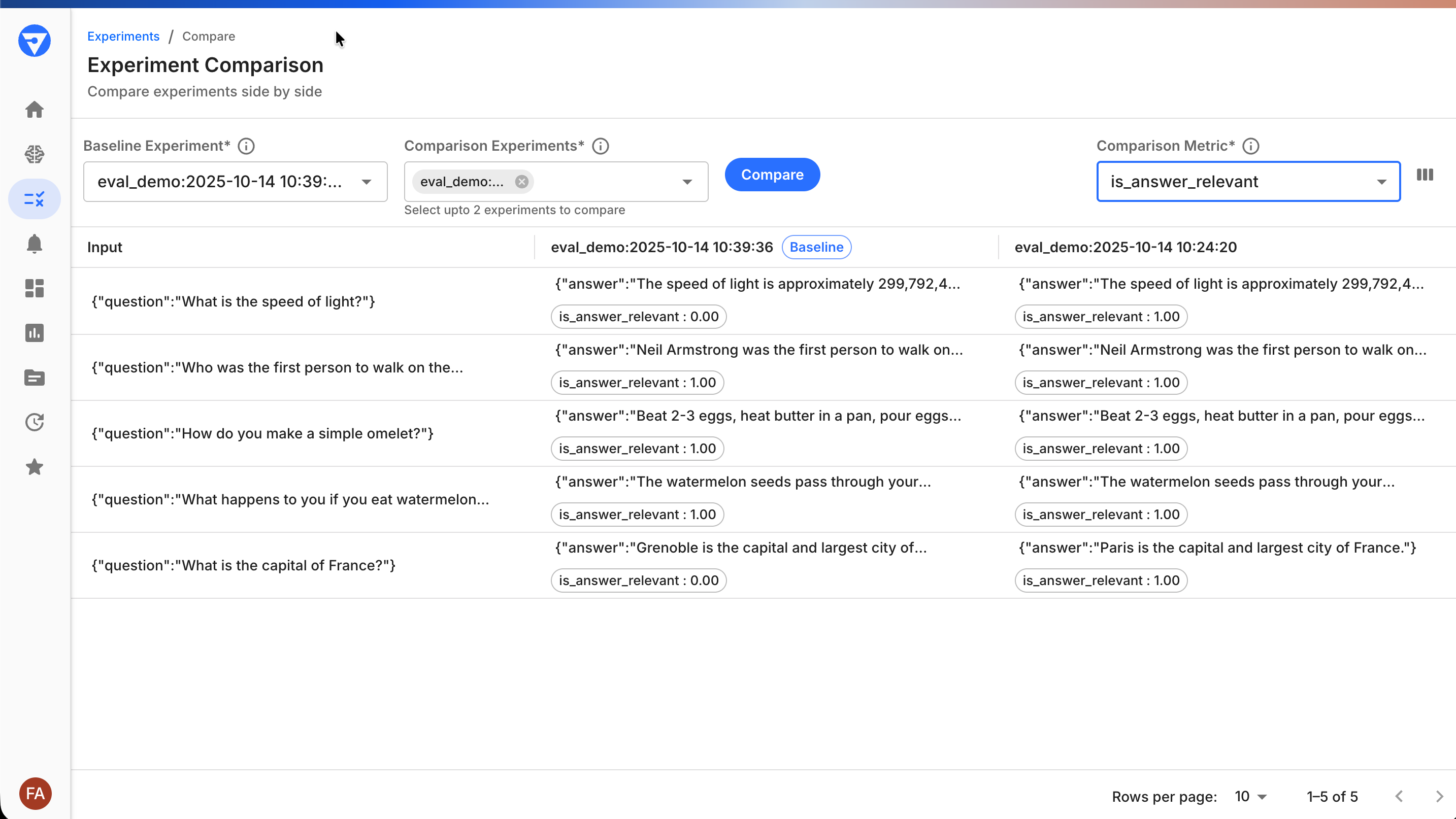Open the folder files icon in sidebar
Viewport: 1456px width, 819px height.
pyautogui.click(x=35, y=378)
